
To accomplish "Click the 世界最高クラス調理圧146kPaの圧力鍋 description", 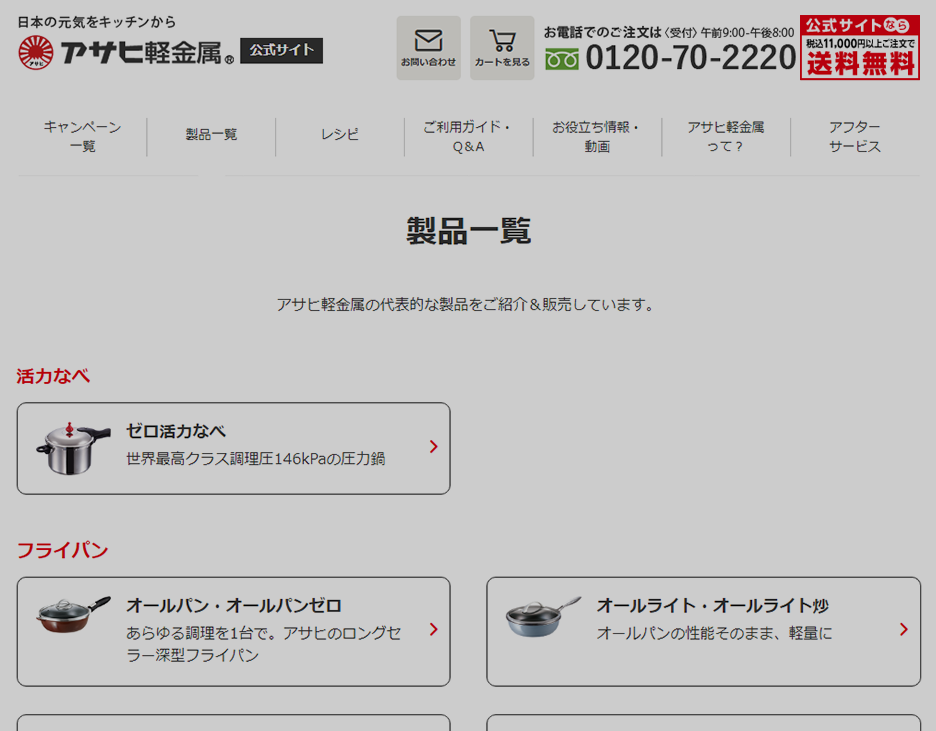I will click(255, 459).
